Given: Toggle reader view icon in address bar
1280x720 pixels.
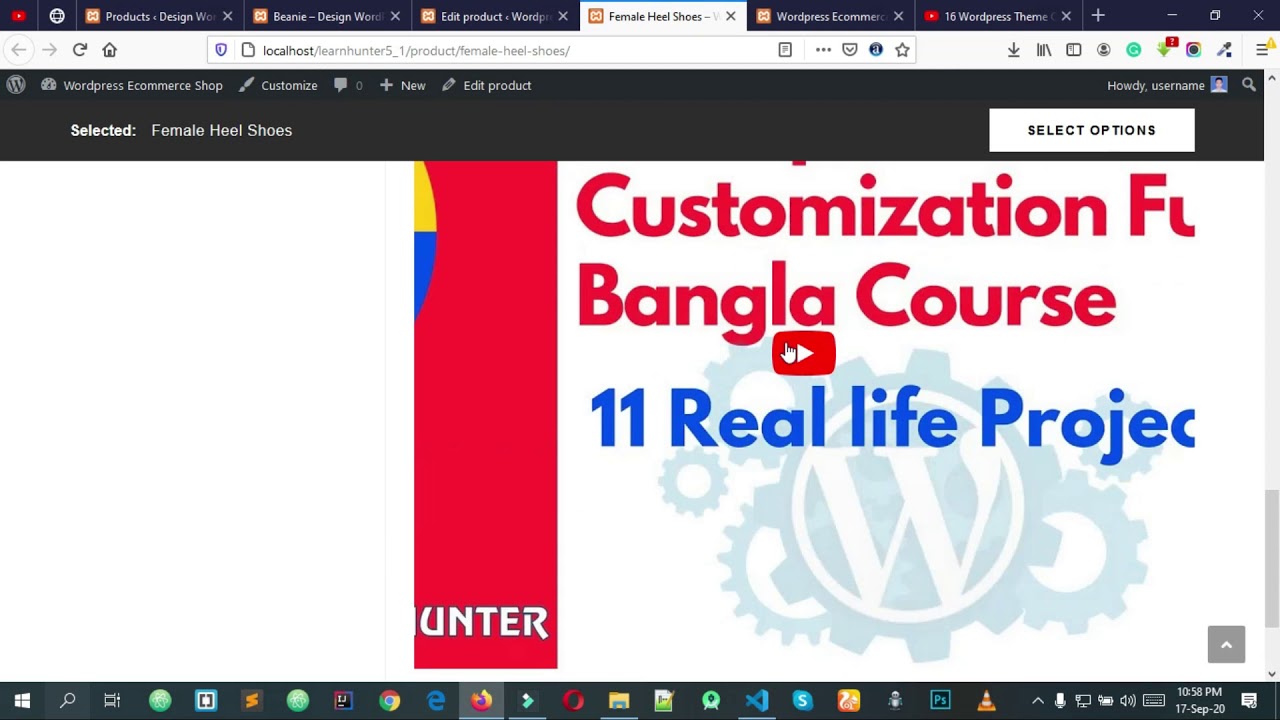Looking at the screenshot, I should pyautogui.click(x=785, y=50).
